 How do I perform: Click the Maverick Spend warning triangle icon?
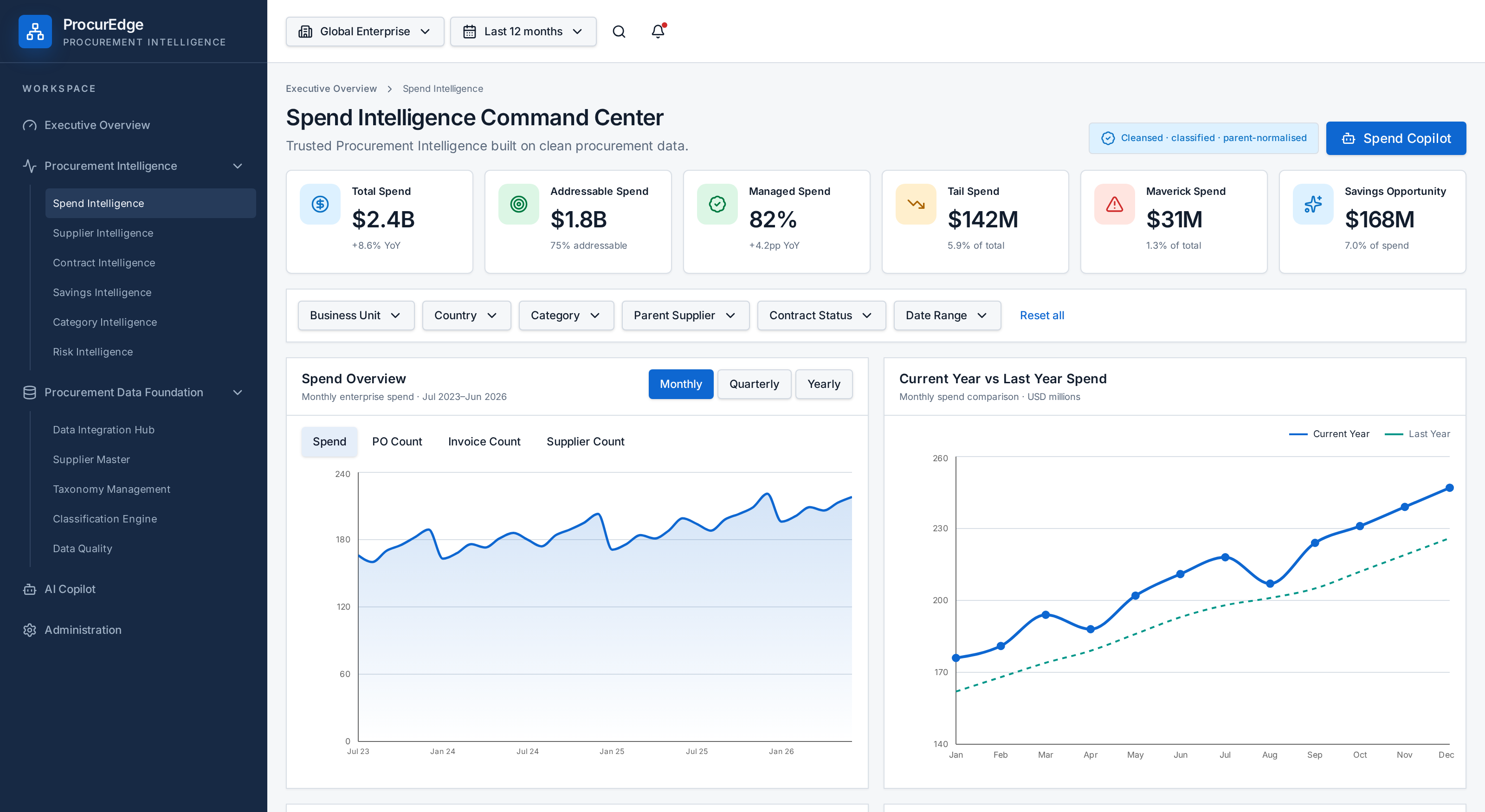(x=1114, y=204)
